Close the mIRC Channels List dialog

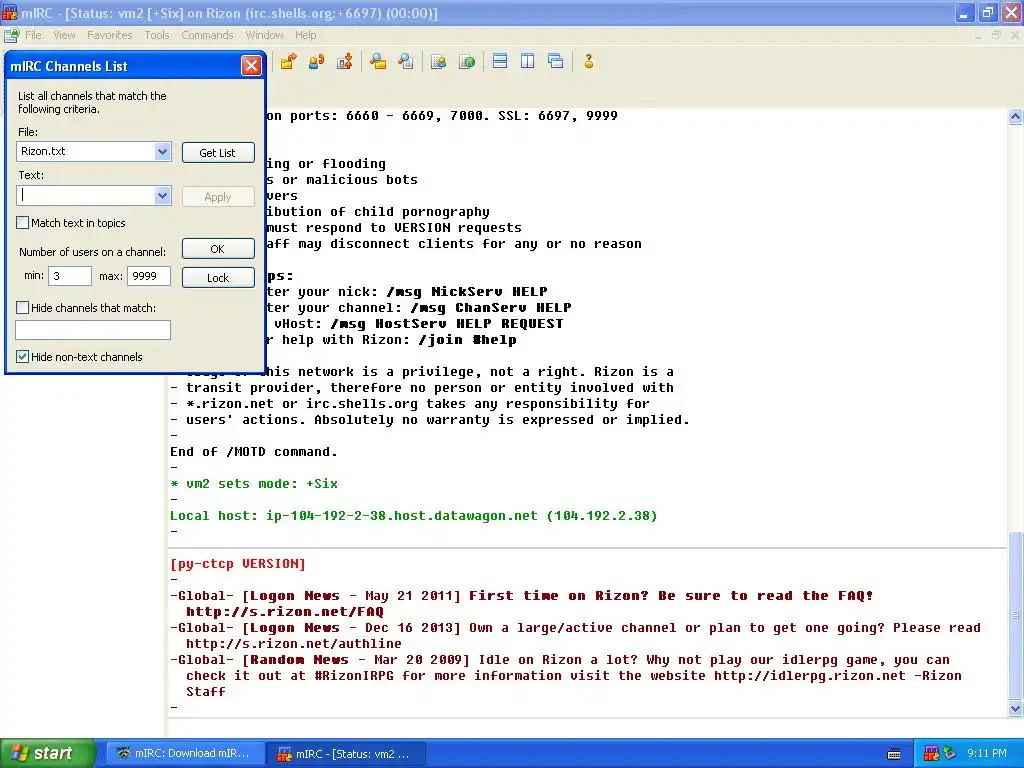pos(251,66)
